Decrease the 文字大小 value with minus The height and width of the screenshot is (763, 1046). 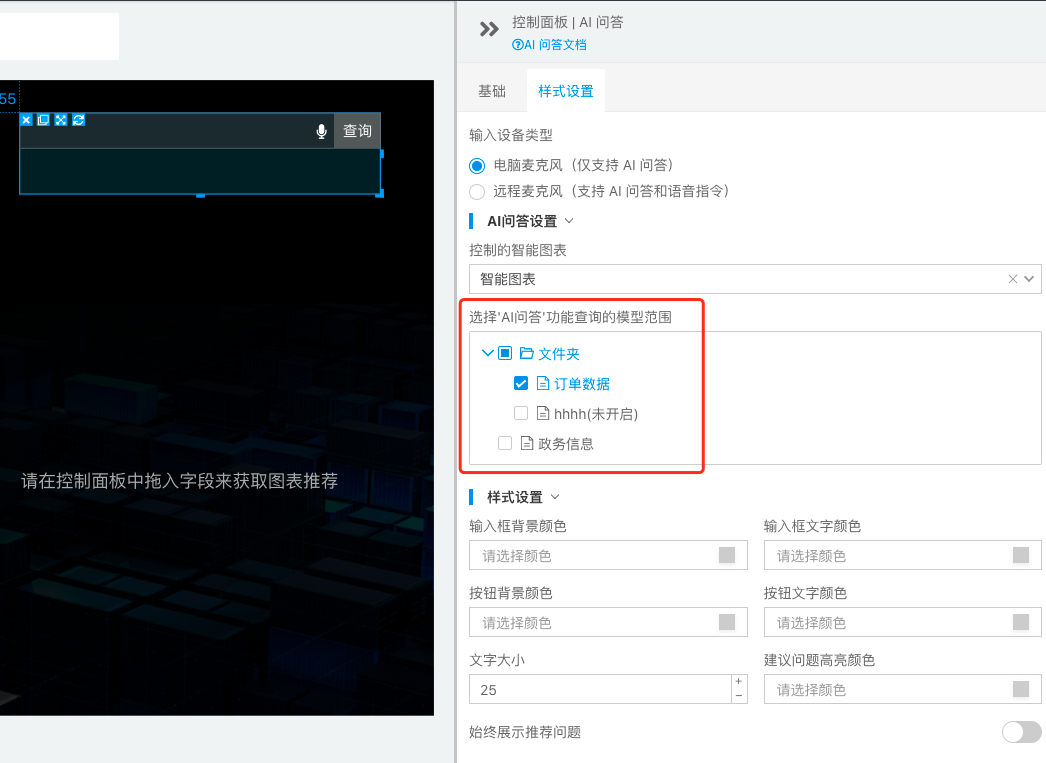click(x=738, y=696)
